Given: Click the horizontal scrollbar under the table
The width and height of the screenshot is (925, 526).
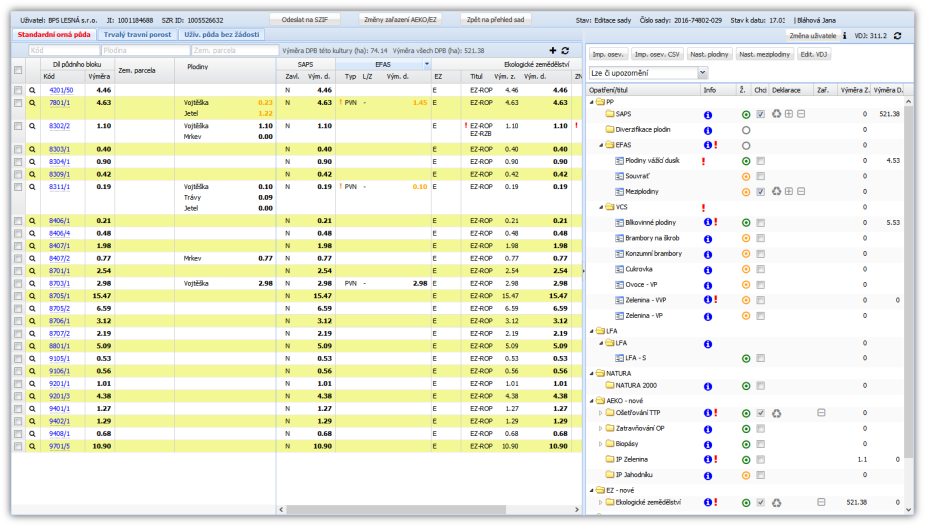Looking at the screenshot, I should tap(396, 509).
